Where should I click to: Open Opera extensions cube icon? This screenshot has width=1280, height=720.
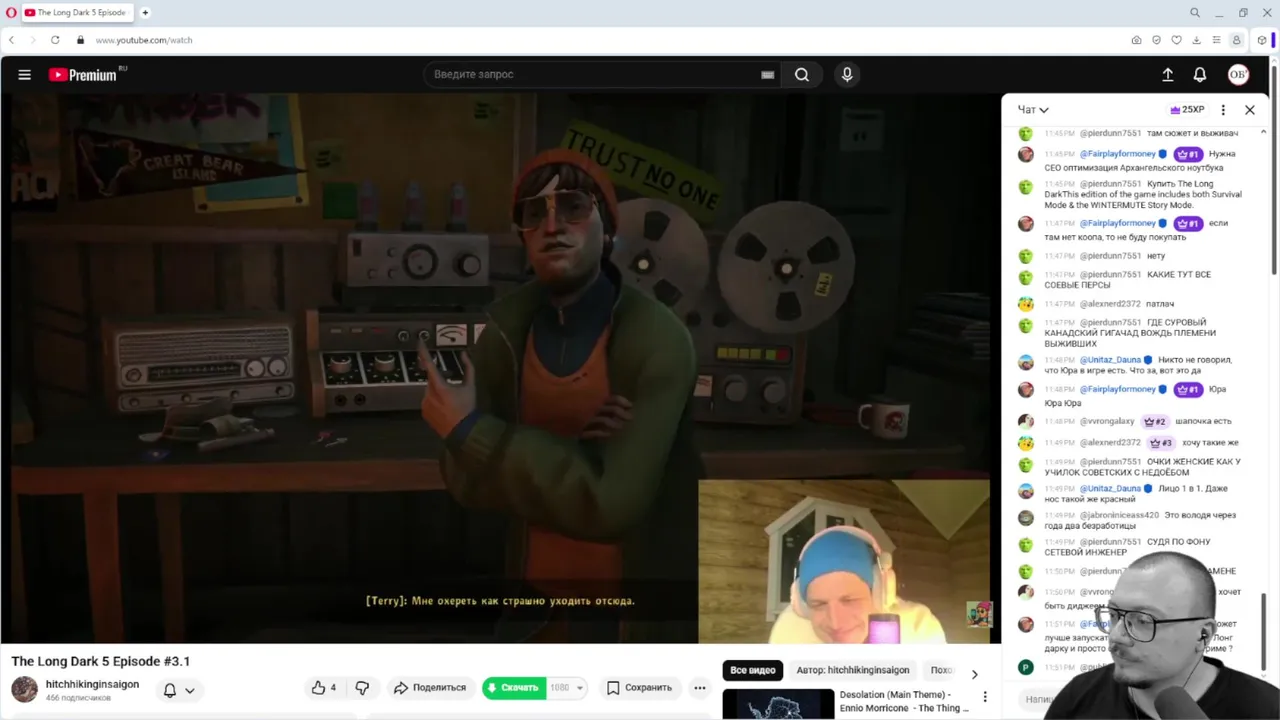pos(1262,40)
